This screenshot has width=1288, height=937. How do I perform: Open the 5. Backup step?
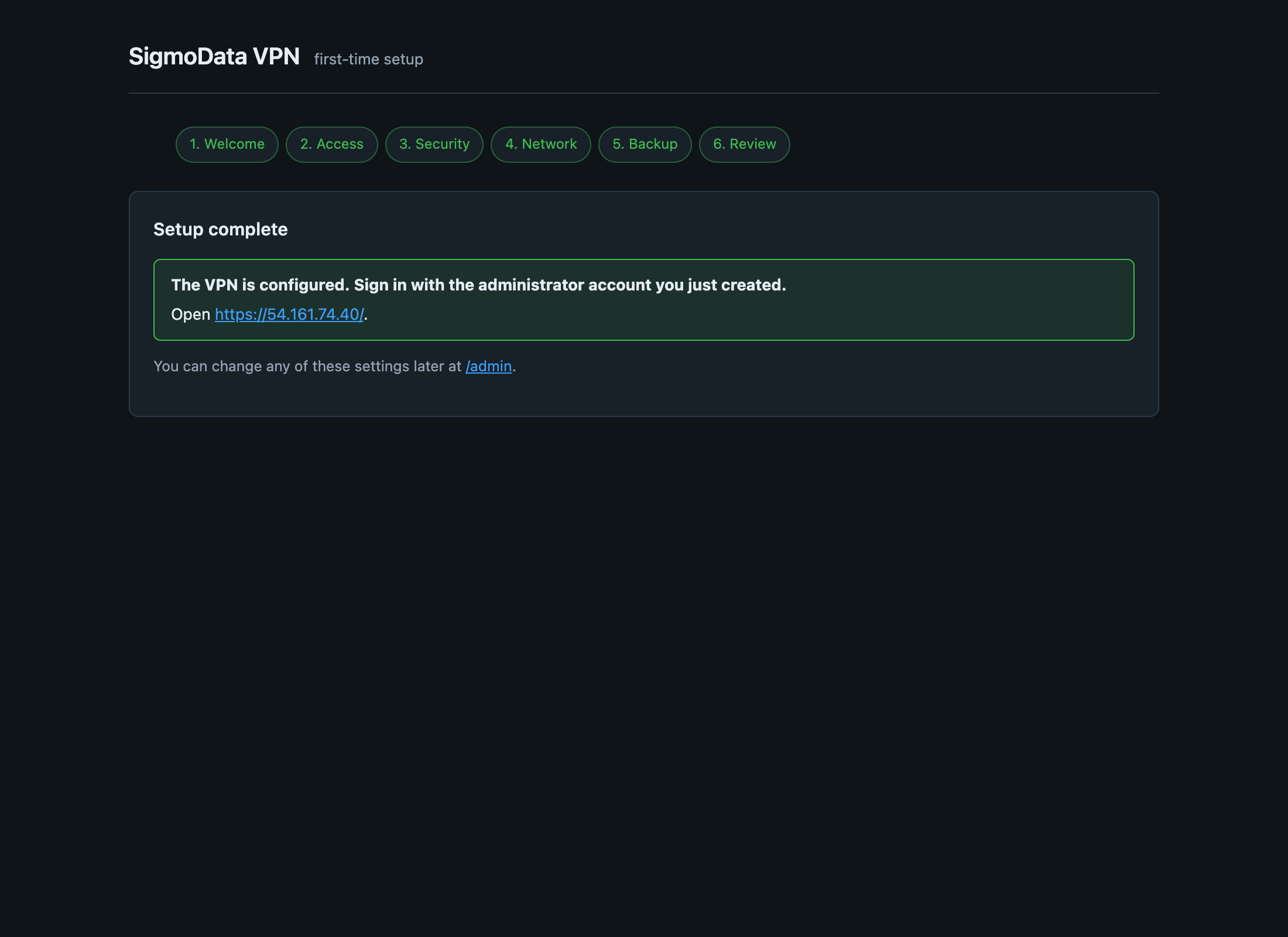[645, 145]
